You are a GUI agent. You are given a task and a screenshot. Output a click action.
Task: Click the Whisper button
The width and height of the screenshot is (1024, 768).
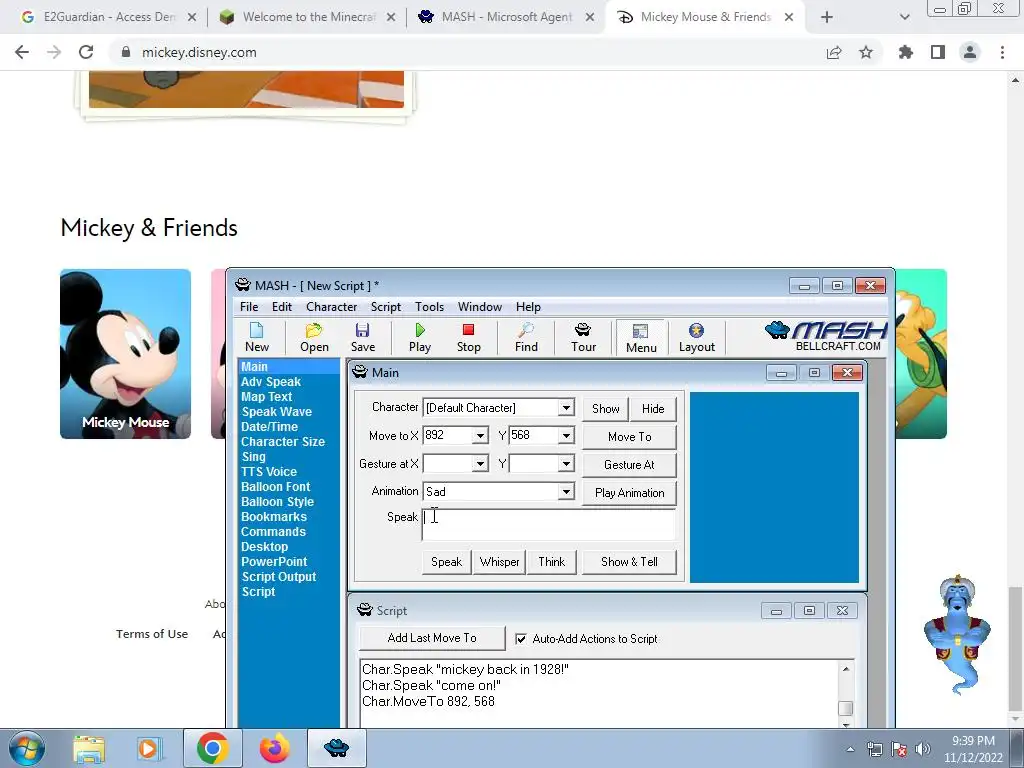499,562
